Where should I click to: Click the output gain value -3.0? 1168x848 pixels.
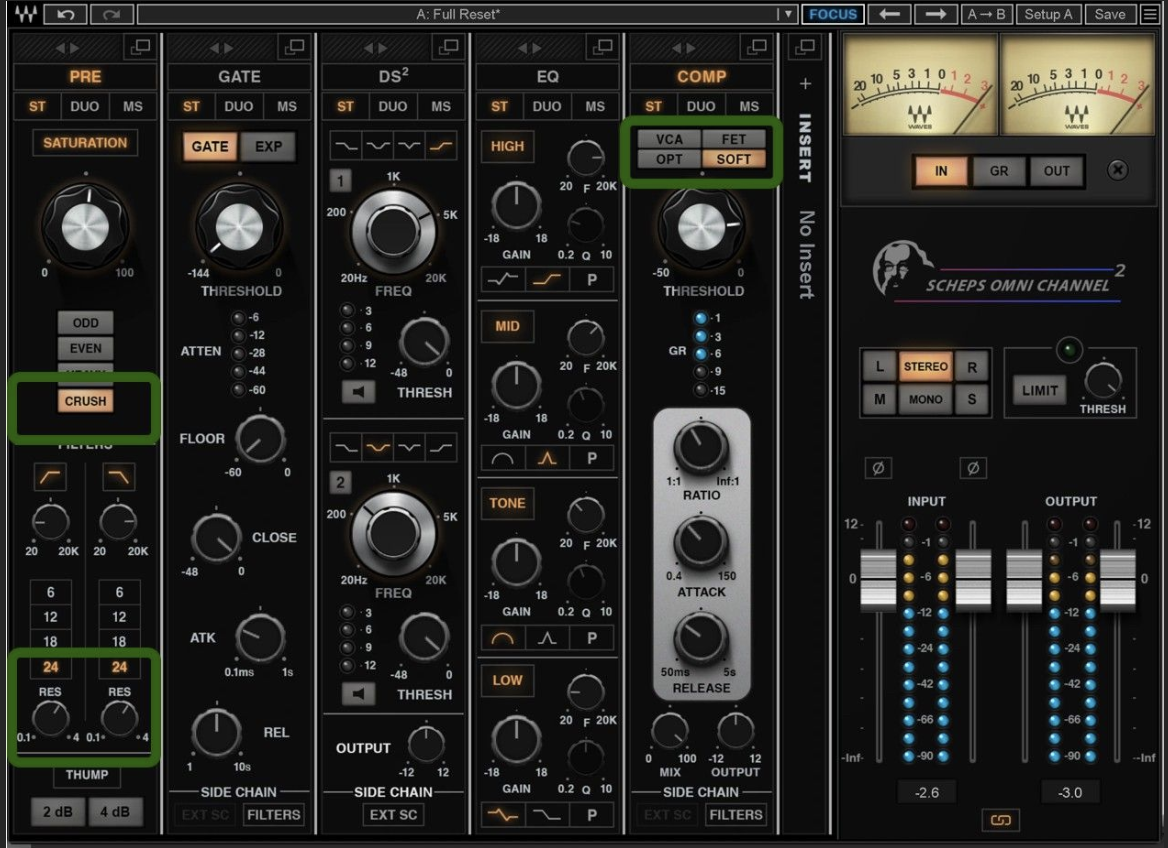1070,792
